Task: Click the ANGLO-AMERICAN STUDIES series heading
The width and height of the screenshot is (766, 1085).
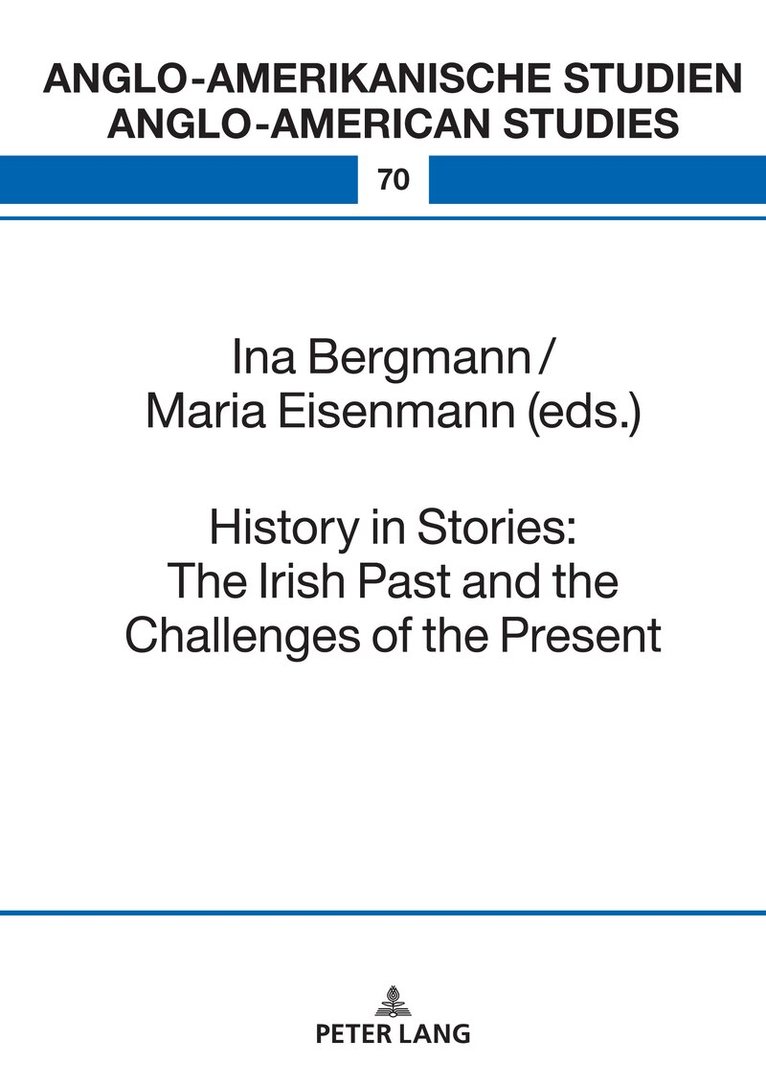Action: (x=393, y=124)
